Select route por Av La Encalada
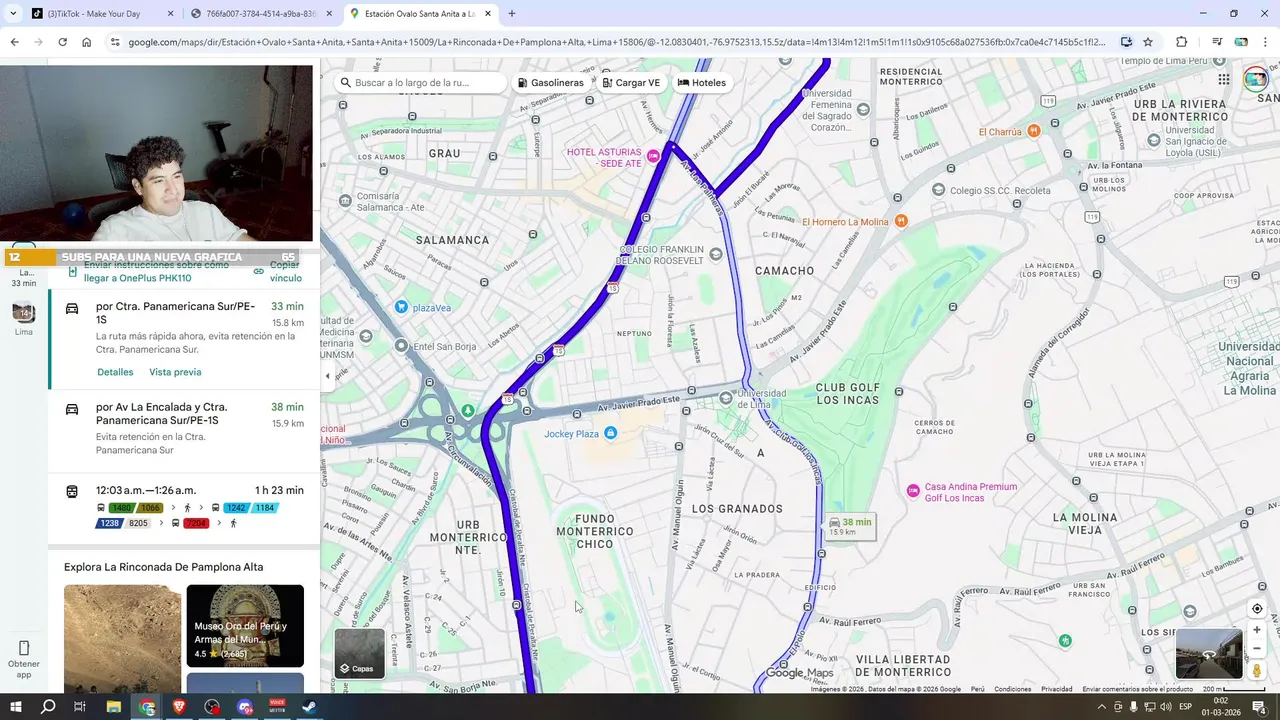The height and width of the screenshot is (720, 1280). [x=184, y=432]
